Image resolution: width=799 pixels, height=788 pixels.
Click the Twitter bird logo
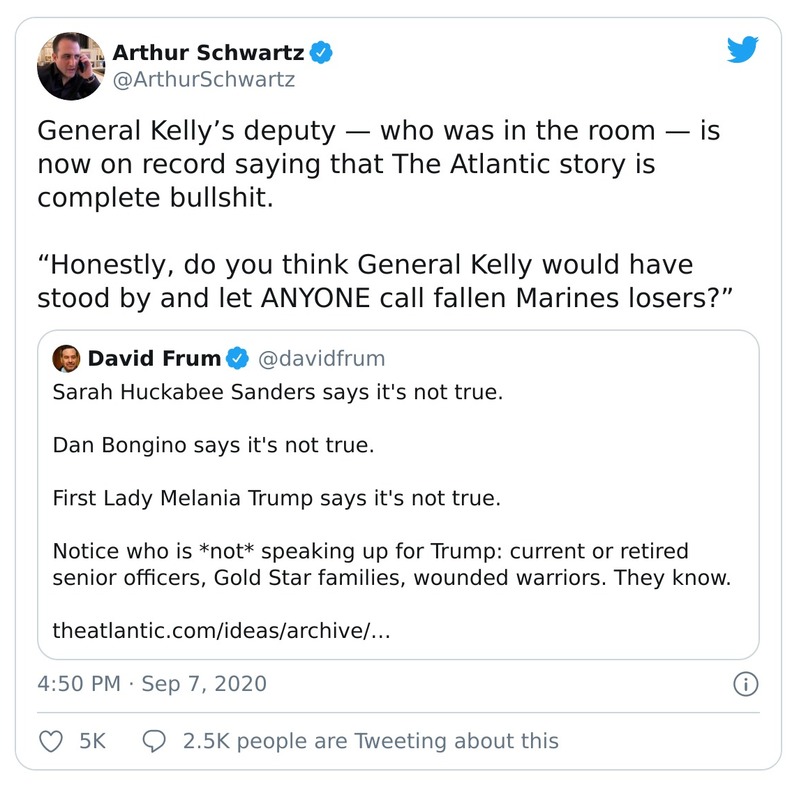[x=742, y=51]
